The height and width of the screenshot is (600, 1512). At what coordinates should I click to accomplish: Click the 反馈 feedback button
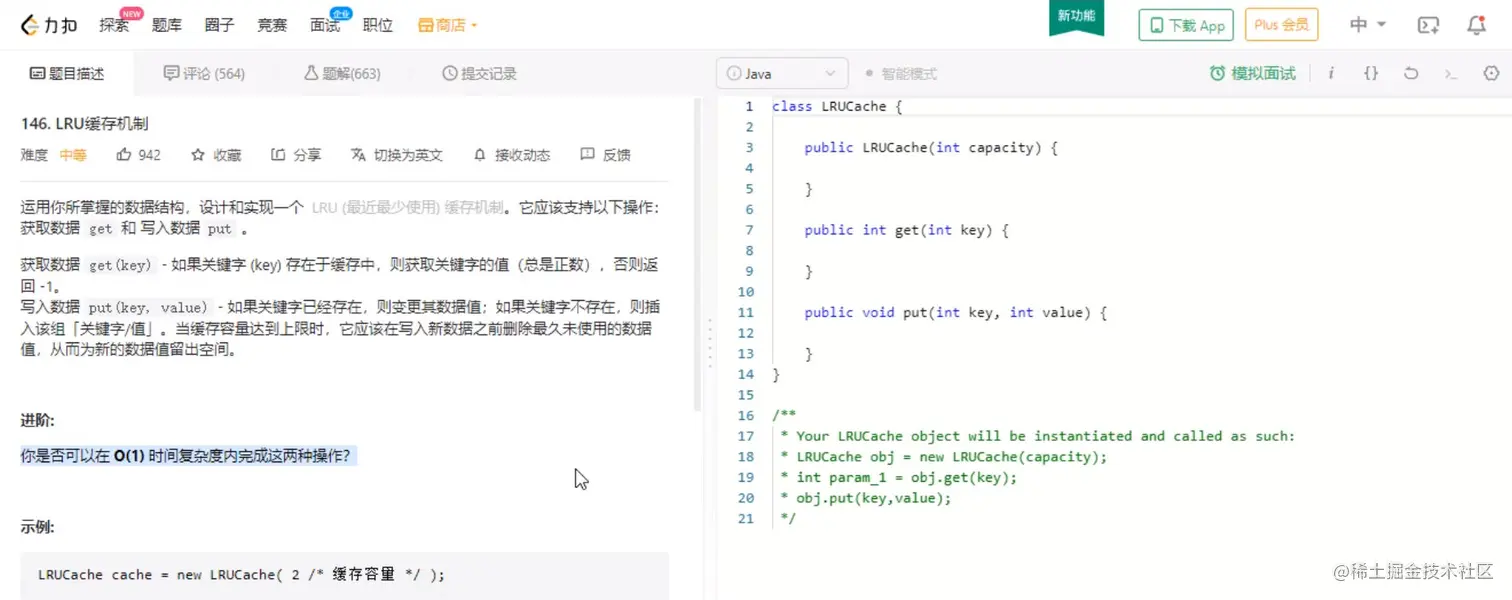click(x=606, y=155)
